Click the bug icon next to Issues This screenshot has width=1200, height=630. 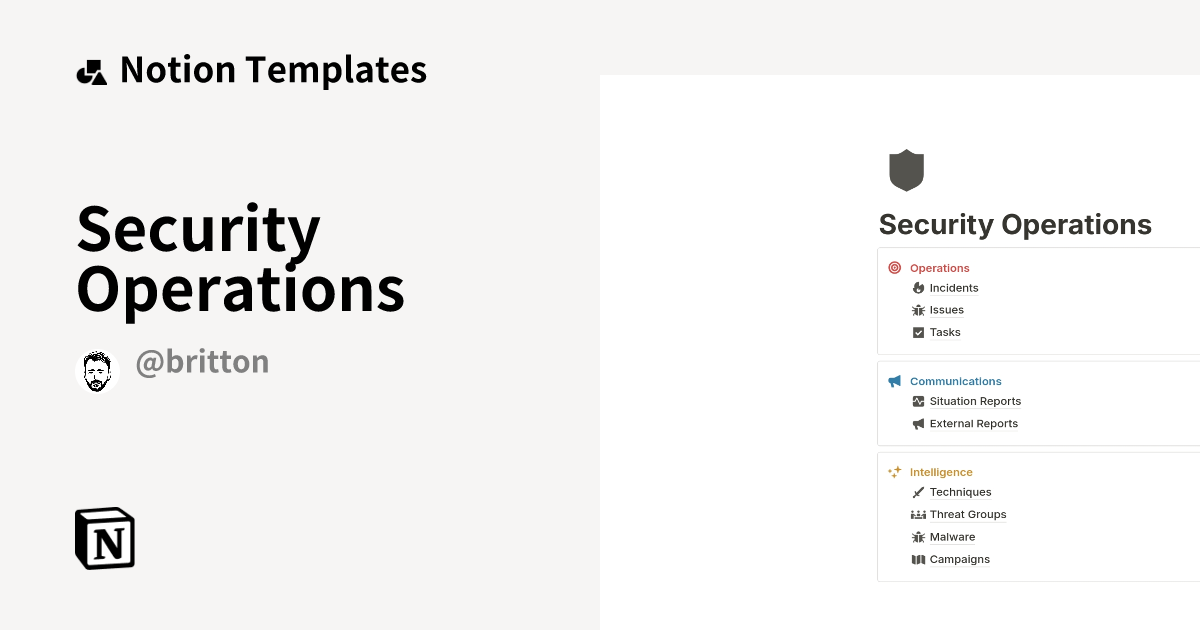point(918,310)
